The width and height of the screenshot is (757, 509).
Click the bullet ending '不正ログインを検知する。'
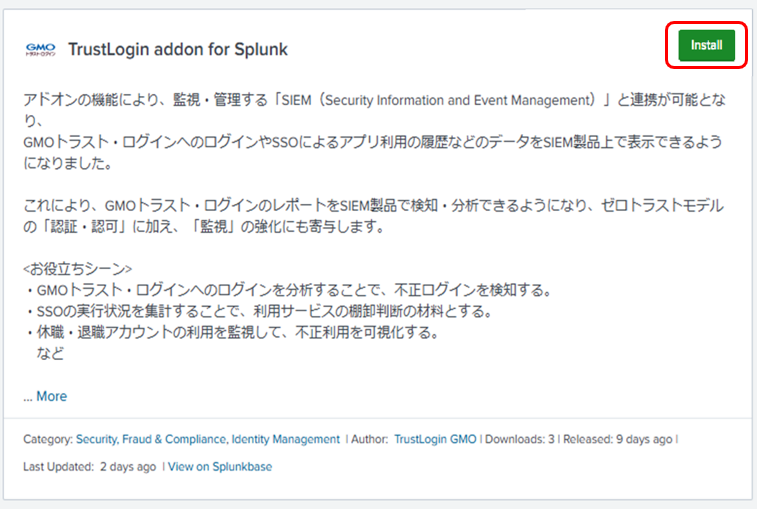click(x=288, y=290)
